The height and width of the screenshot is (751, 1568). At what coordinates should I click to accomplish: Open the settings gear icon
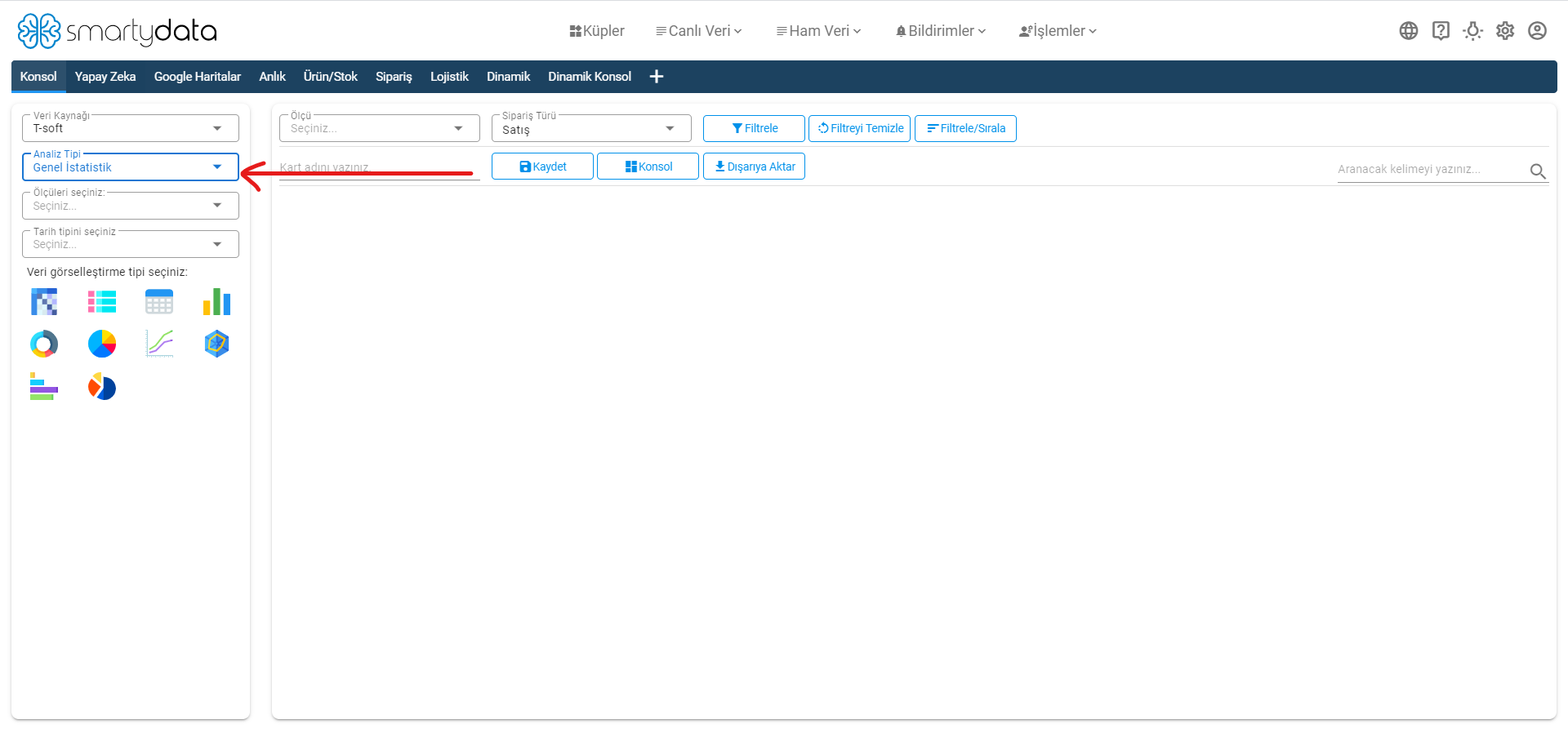click(x=1505, y=31)
